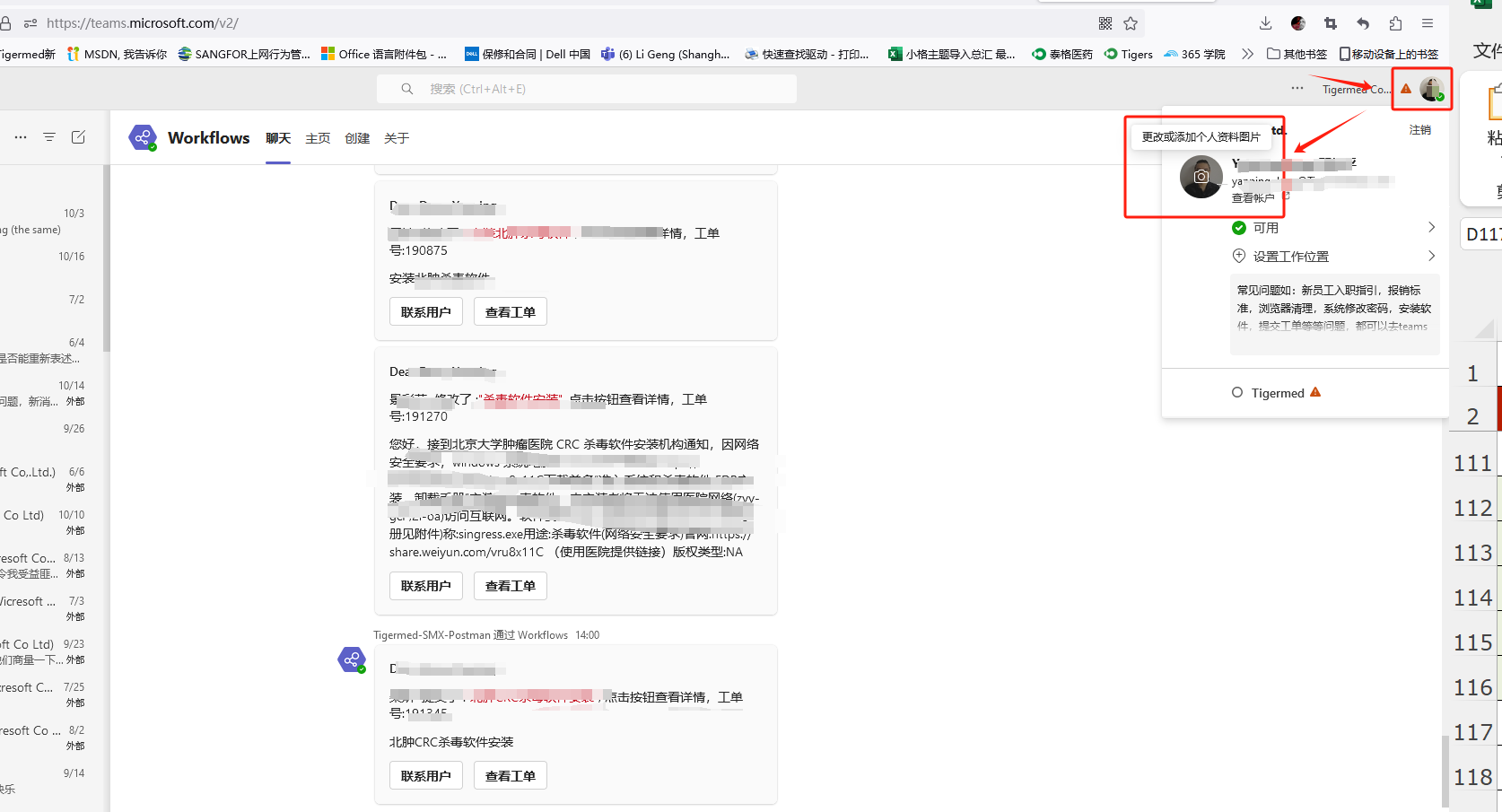Click the 注销 sign out link

[1419, 130]
